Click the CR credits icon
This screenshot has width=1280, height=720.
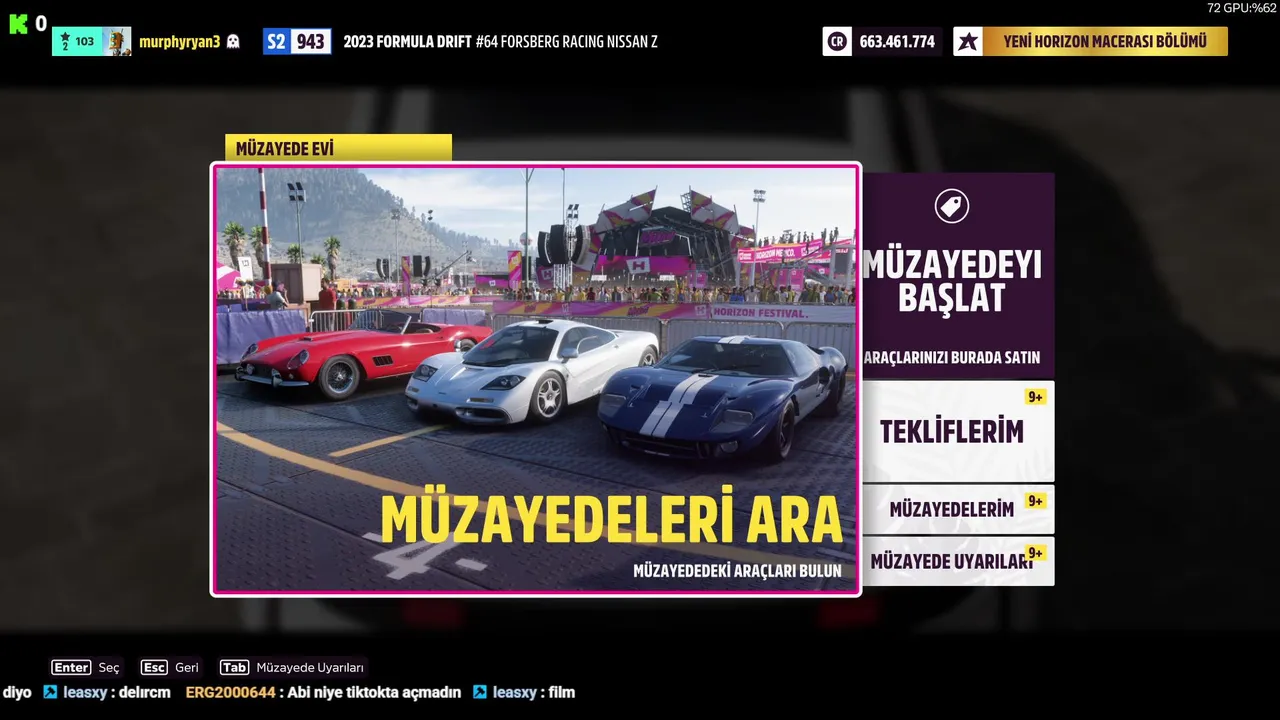[x=837, y=42]
